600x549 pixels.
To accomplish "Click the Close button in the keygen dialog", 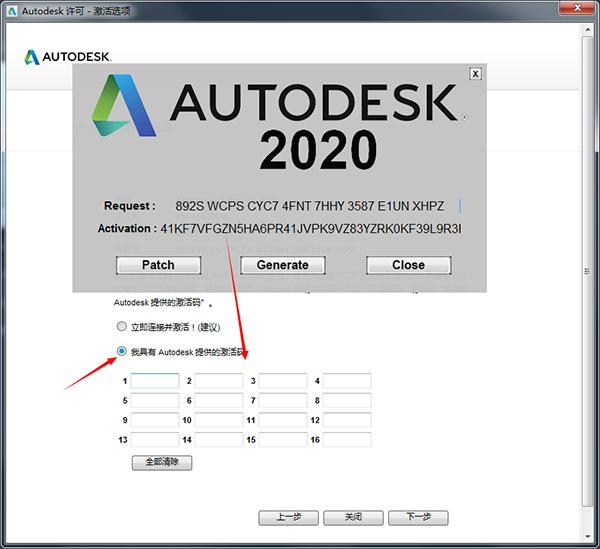I will [x=409, y=265].
